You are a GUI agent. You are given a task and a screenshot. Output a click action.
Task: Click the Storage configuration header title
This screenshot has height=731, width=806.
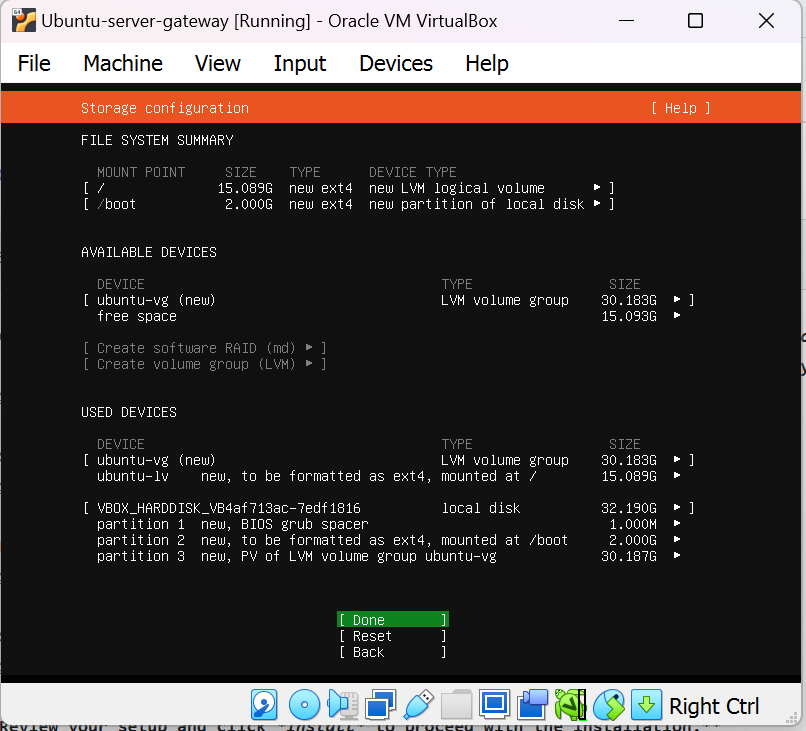pos(164,108)
